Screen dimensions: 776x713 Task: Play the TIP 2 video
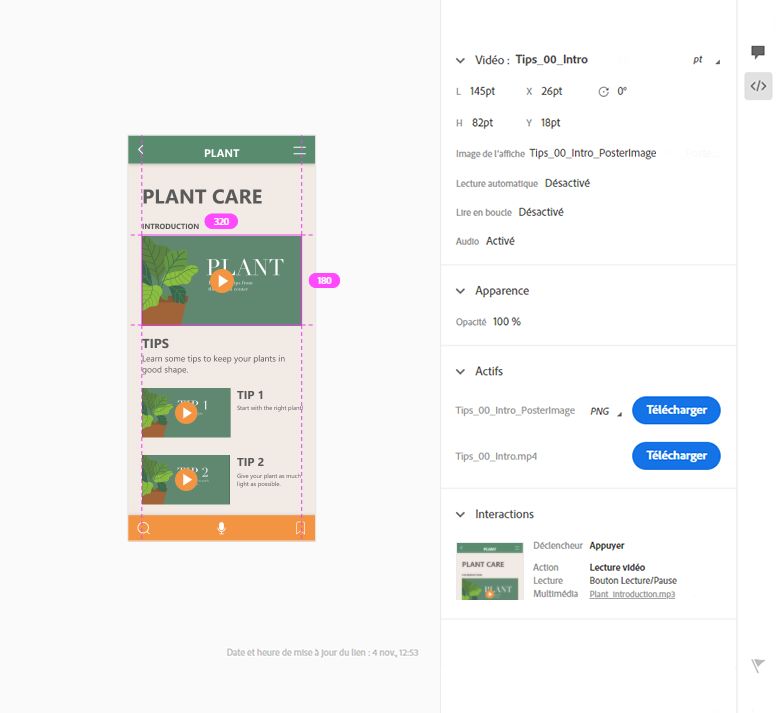coord(186,479)
